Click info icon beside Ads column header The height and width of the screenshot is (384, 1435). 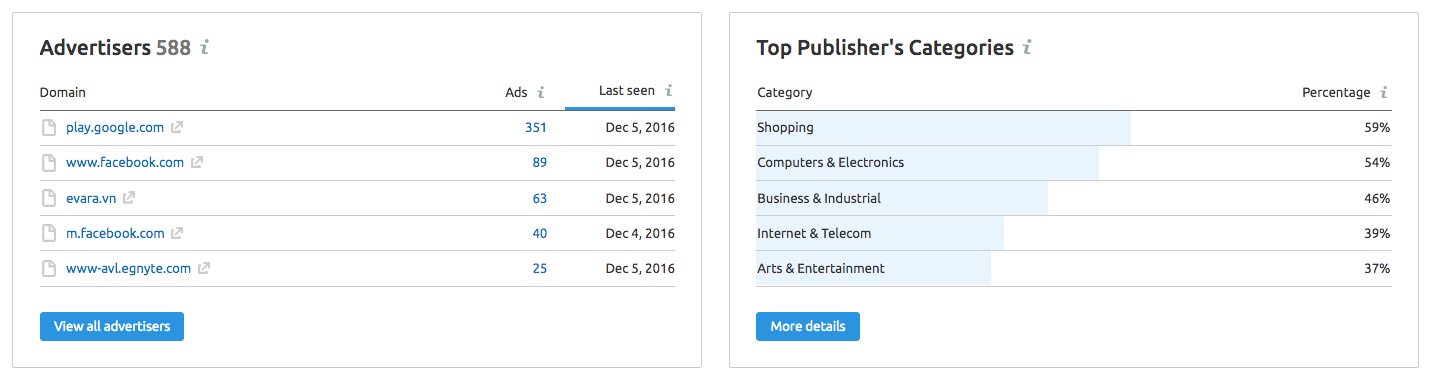click(x=541, y=92)
